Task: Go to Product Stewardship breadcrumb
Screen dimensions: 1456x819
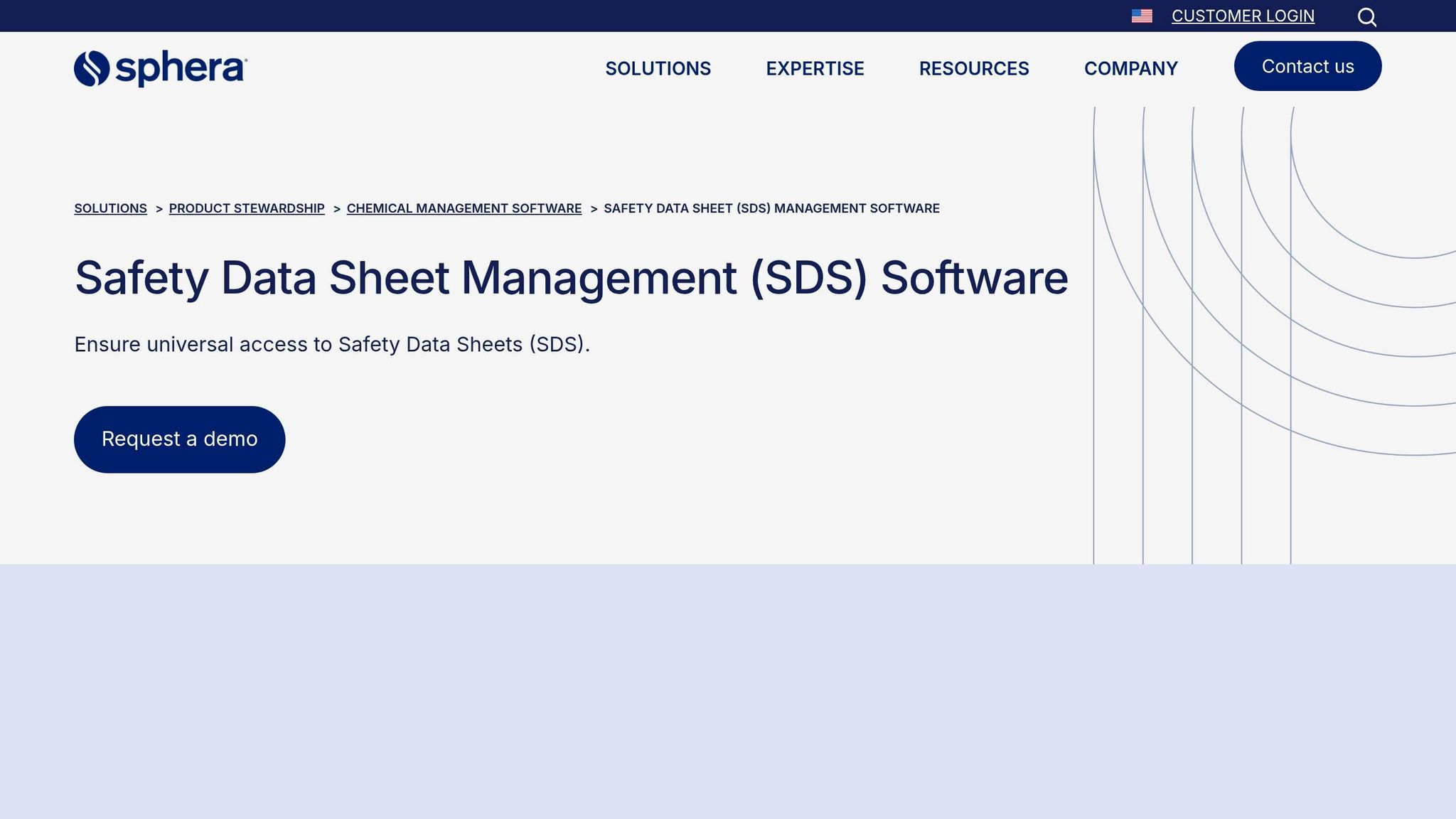Action: coord(247,208)
